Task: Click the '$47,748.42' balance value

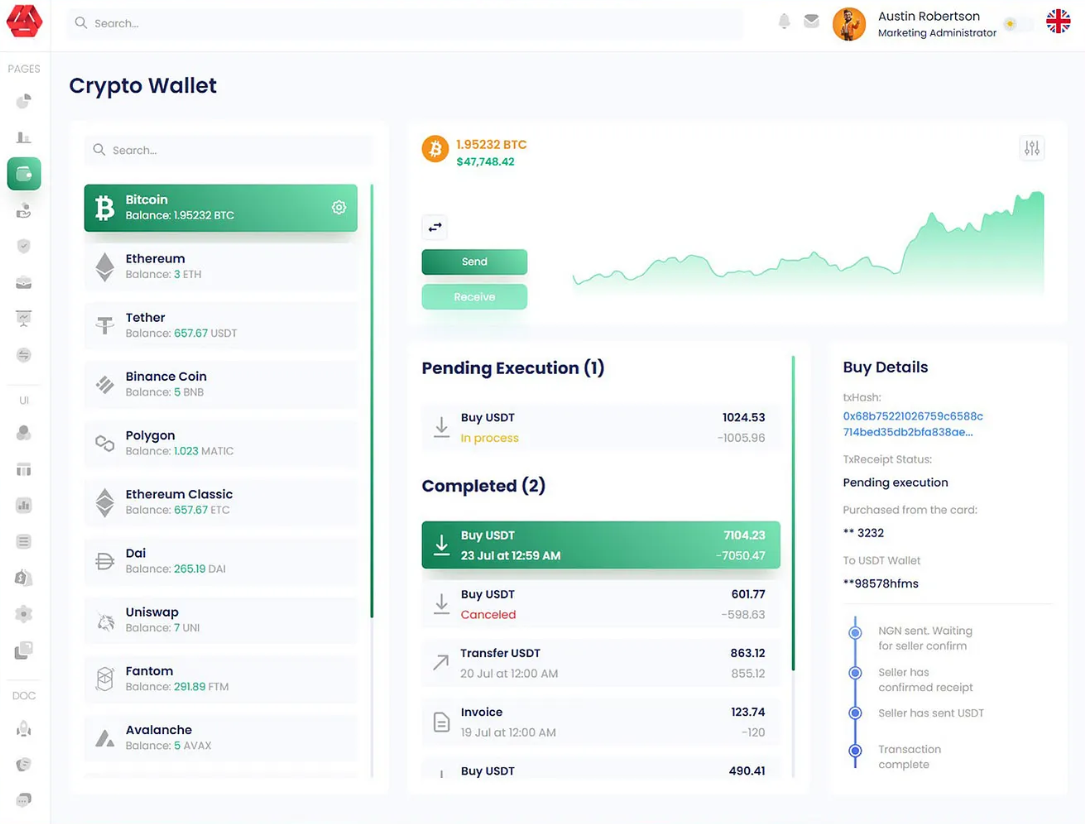Action: point(485,162)
